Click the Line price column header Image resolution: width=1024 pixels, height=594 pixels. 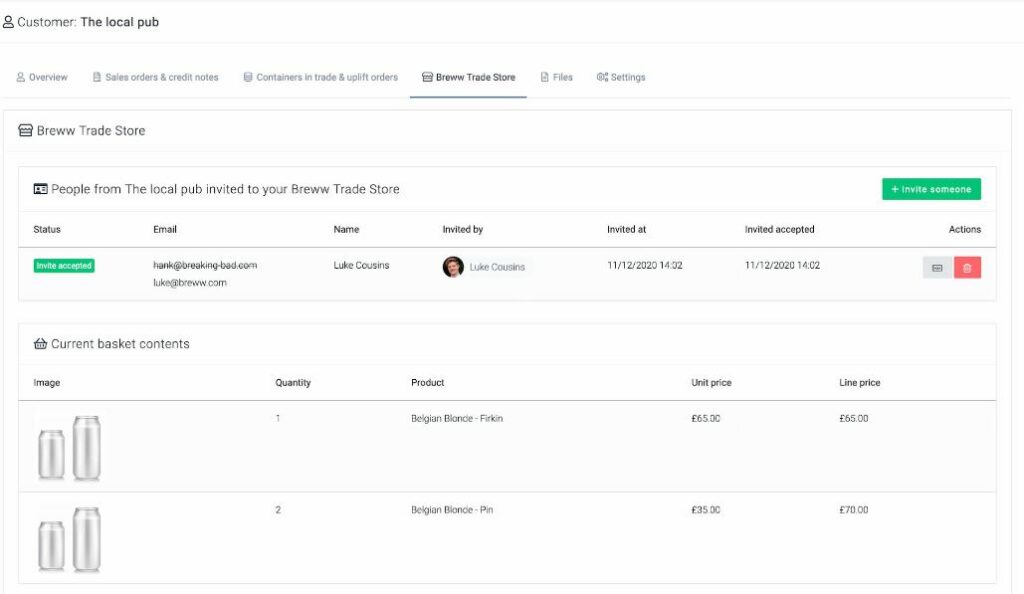859,383
